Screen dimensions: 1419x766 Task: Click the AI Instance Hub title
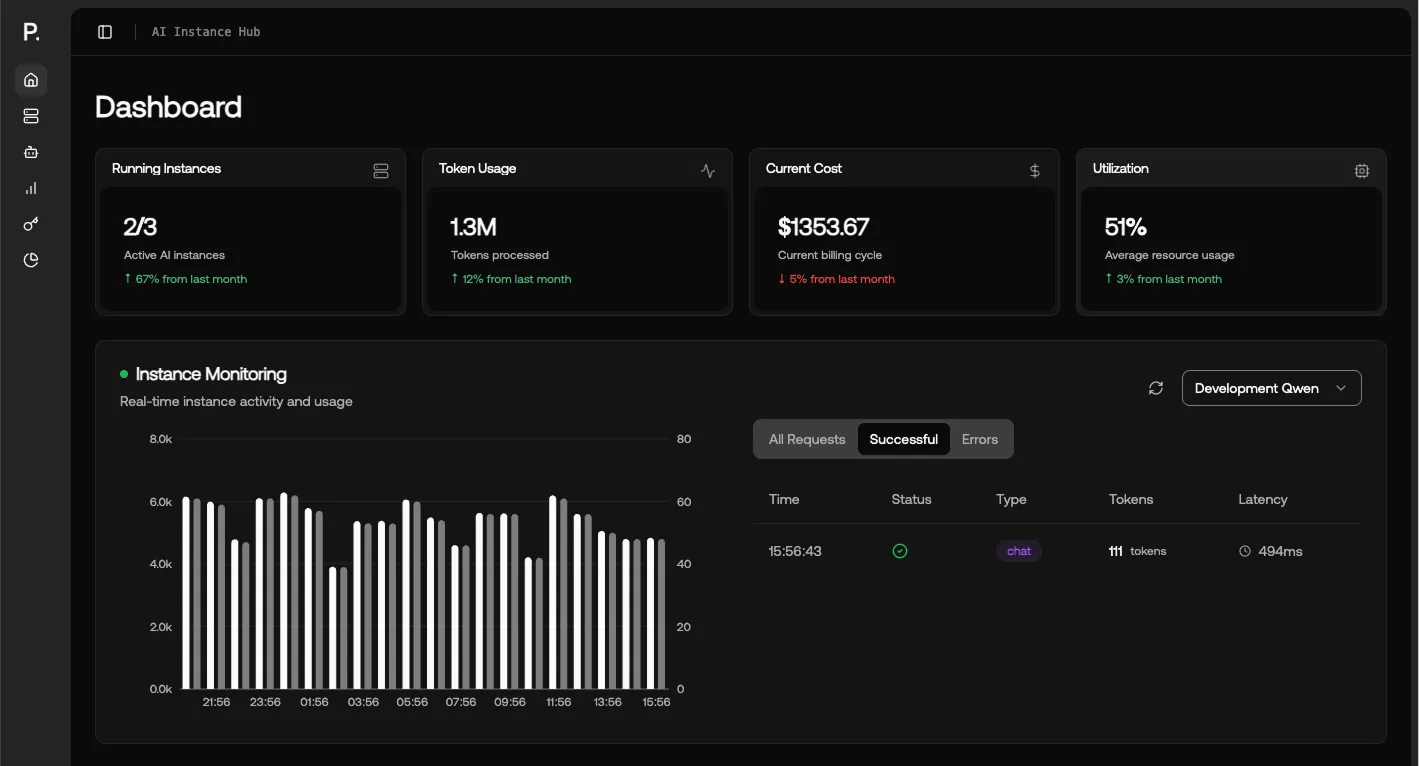[205, 31]
